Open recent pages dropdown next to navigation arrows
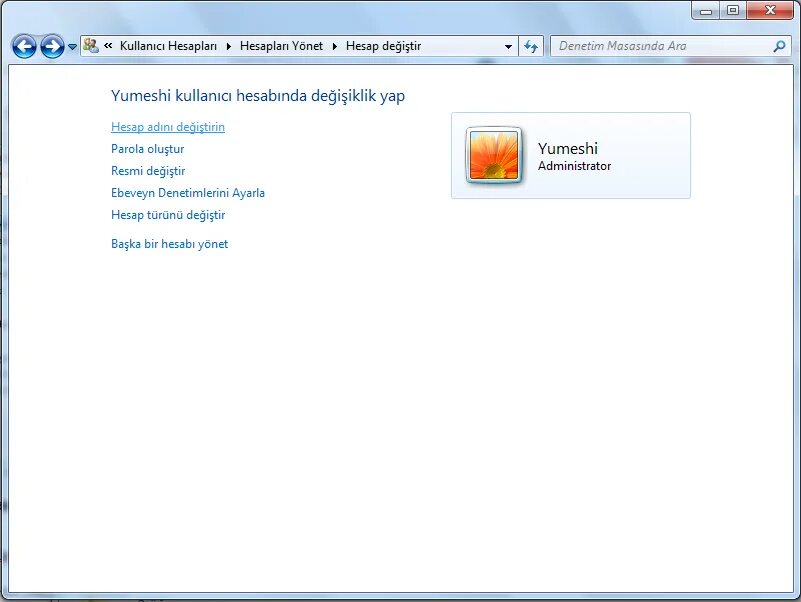The width and height of the screenshot is (801, 602). click(72, 47)
